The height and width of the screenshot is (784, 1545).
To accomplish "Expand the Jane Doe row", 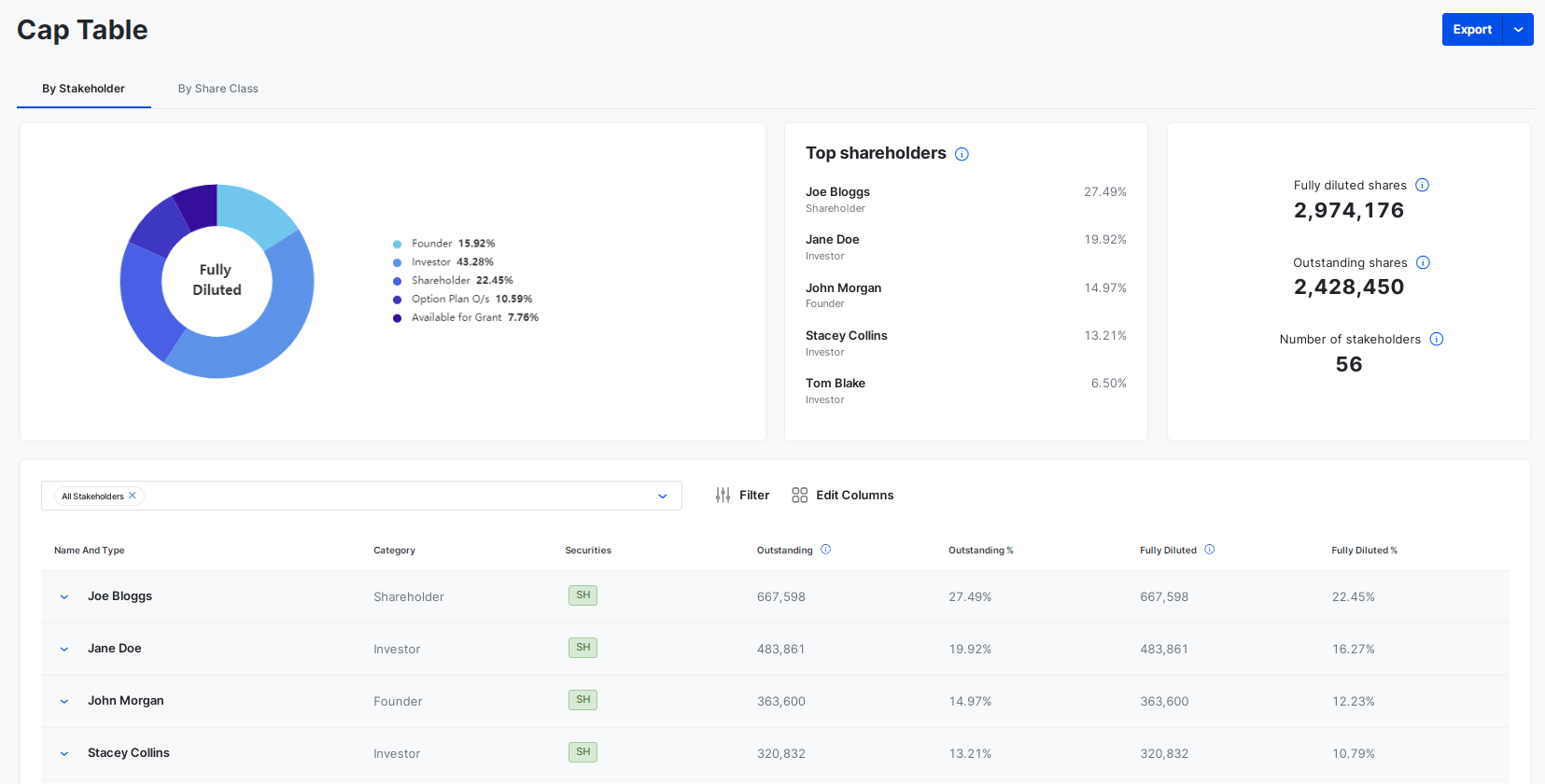I will tap(64, 650).
